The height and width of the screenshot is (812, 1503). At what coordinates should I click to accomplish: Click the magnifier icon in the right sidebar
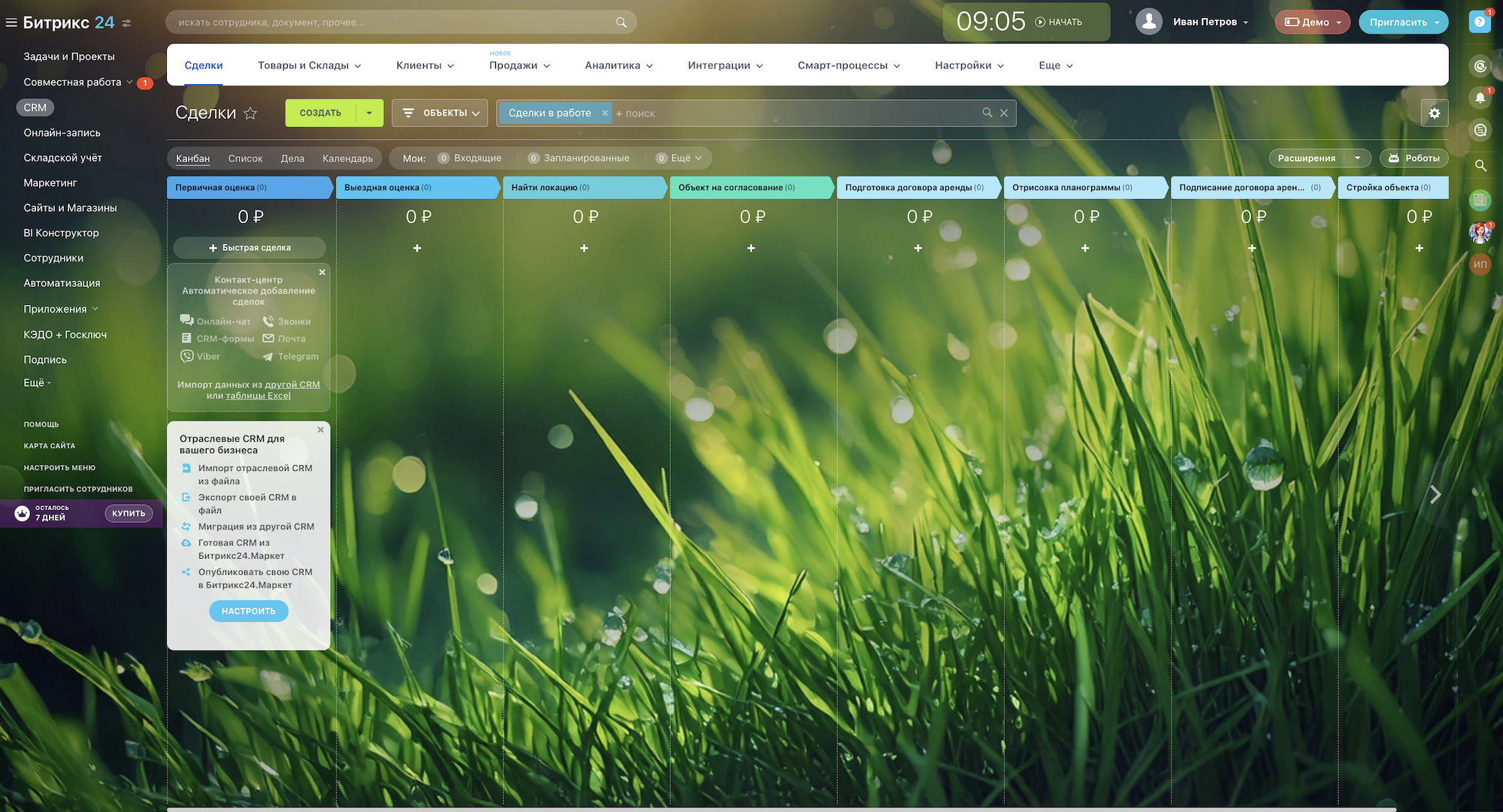pyautogui.click(x=1480, y=165)
